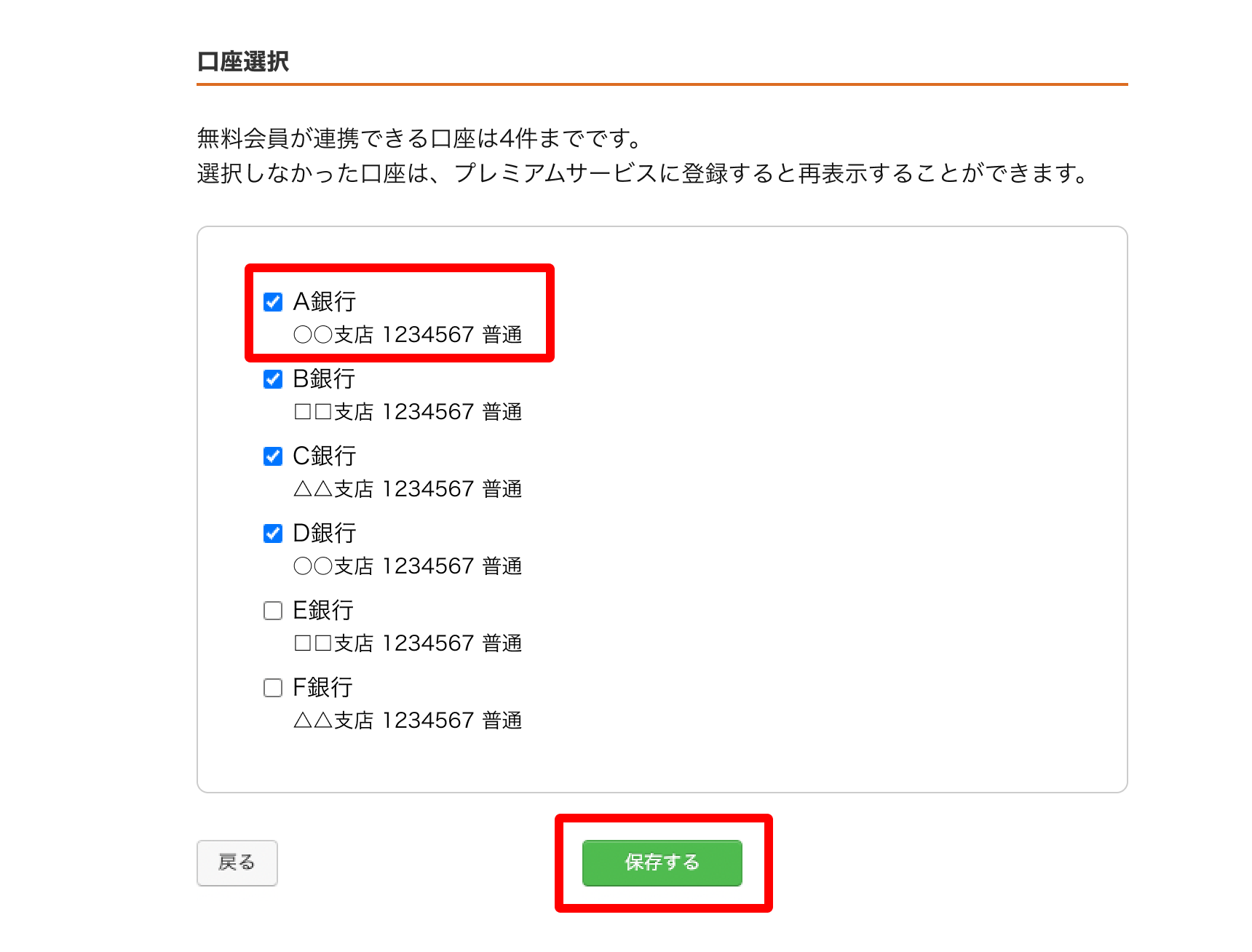Uncheck the D銀行 checkbox
1252x952 pixels.
(x=273, y=533)
